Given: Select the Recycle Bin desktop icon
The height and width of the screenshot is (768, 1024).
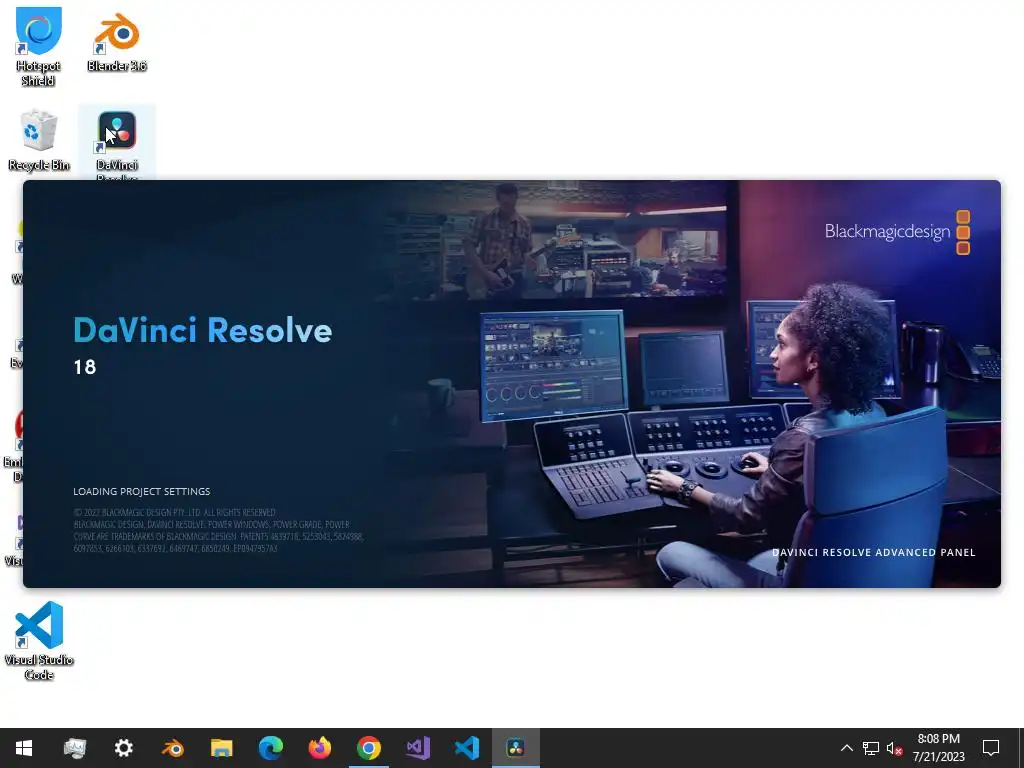Looking at the screenshot, I should pyautogui.click(x=39, y=140).
